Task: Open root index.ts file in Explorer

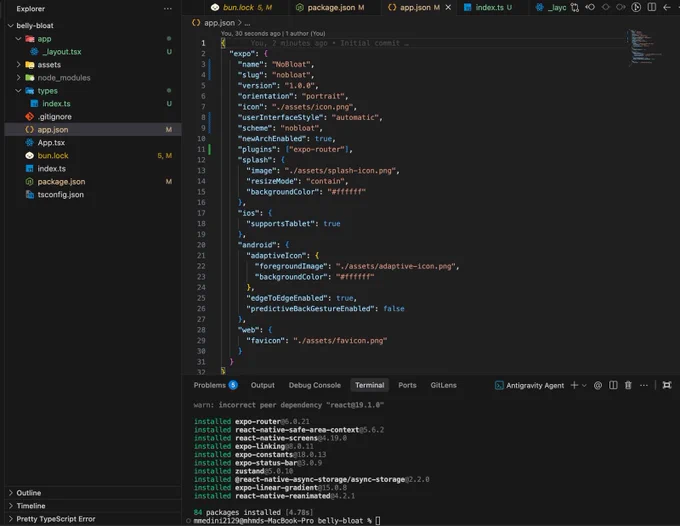Action: tap(52, 169)
